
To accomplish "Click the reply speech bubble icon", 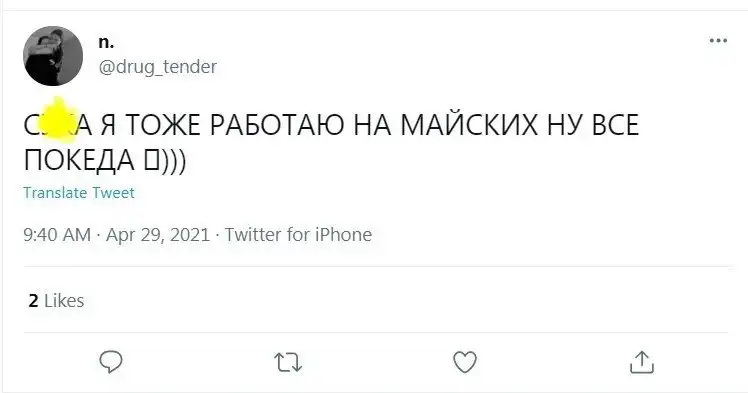I will click(x=111, y=362).
